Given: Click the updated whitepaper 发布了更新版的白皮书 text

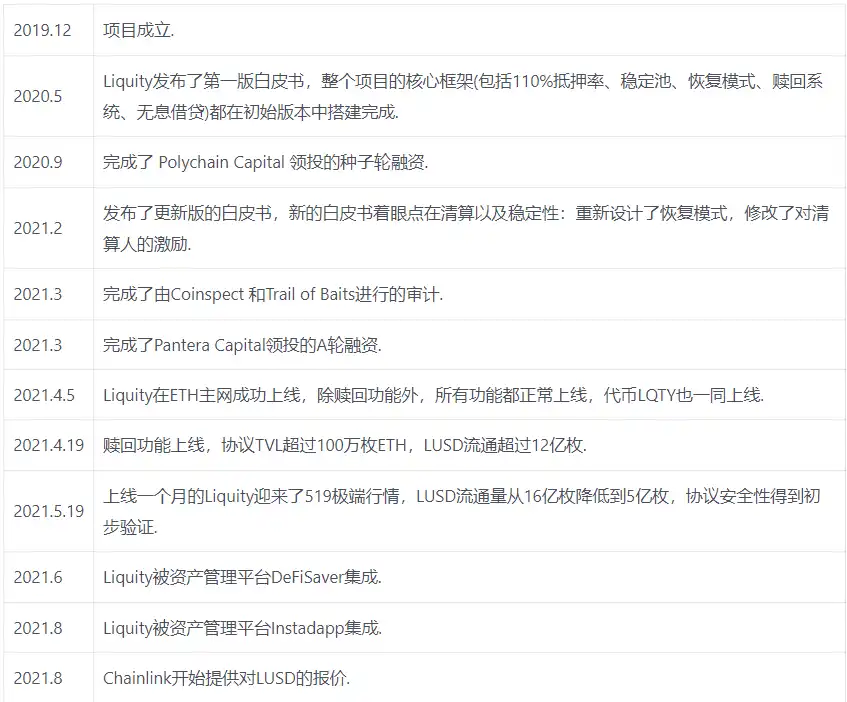Looking at the screenshot, I should pyautogui.click(x=466, y=228).
